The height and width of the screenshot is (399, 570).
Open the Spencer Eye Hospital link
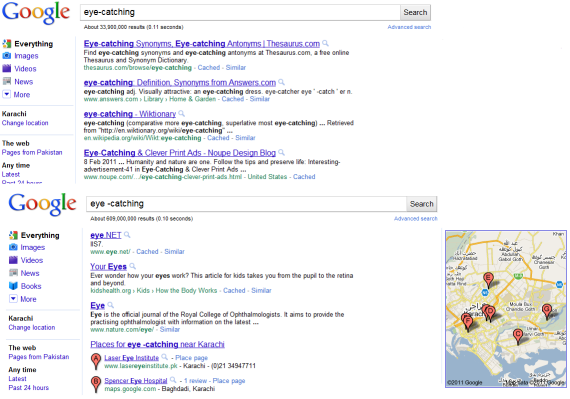pos(136,380)
